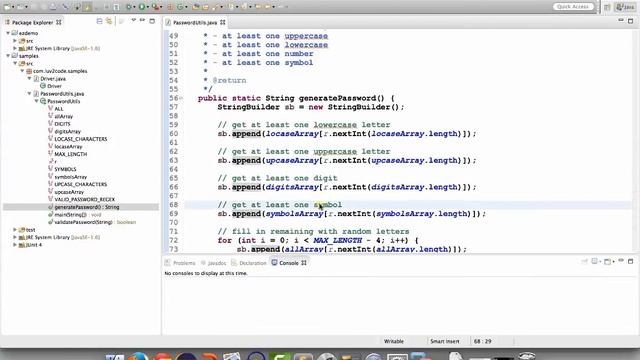The height and width of the screenshot is (360, 640).
Task: Click the New Java Class green C icon
Action: point(180,7)
